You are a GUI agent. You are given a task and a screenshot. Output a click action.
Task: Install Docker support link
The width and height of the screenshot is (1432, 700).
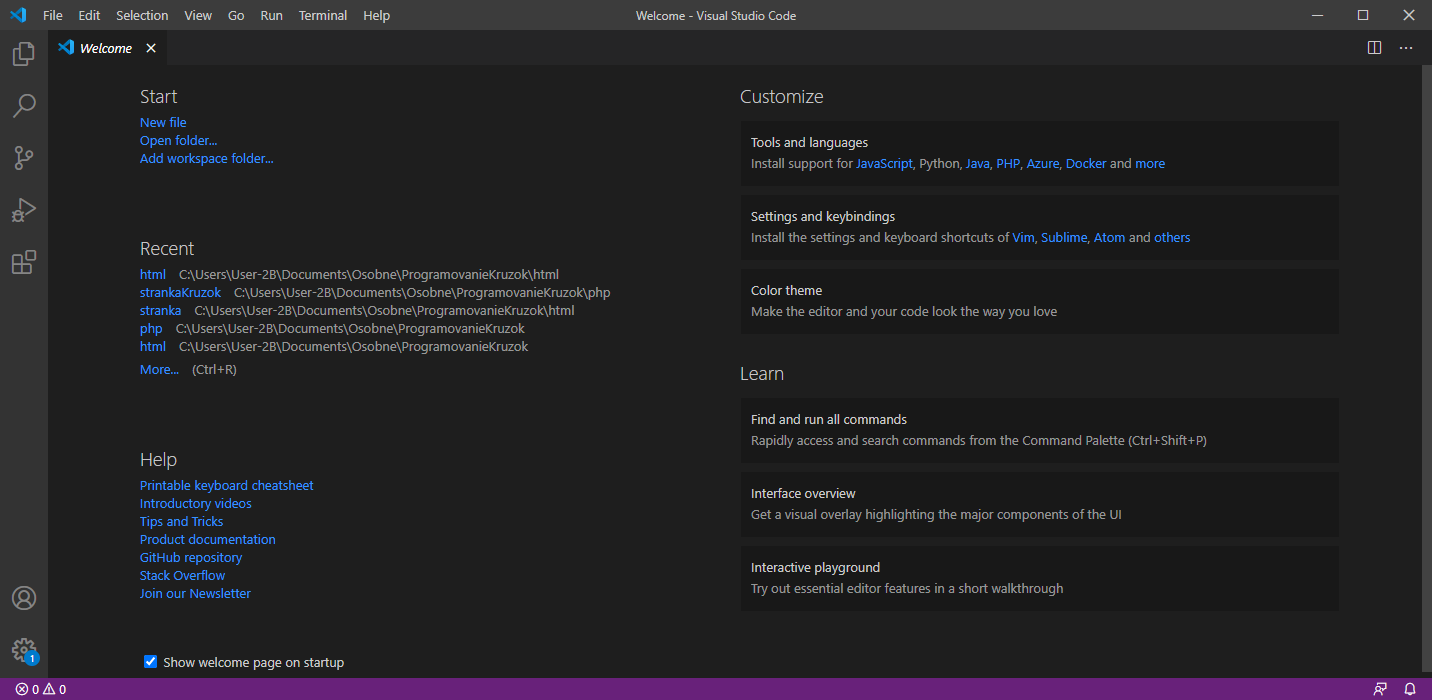click(x=1086, y=164)
